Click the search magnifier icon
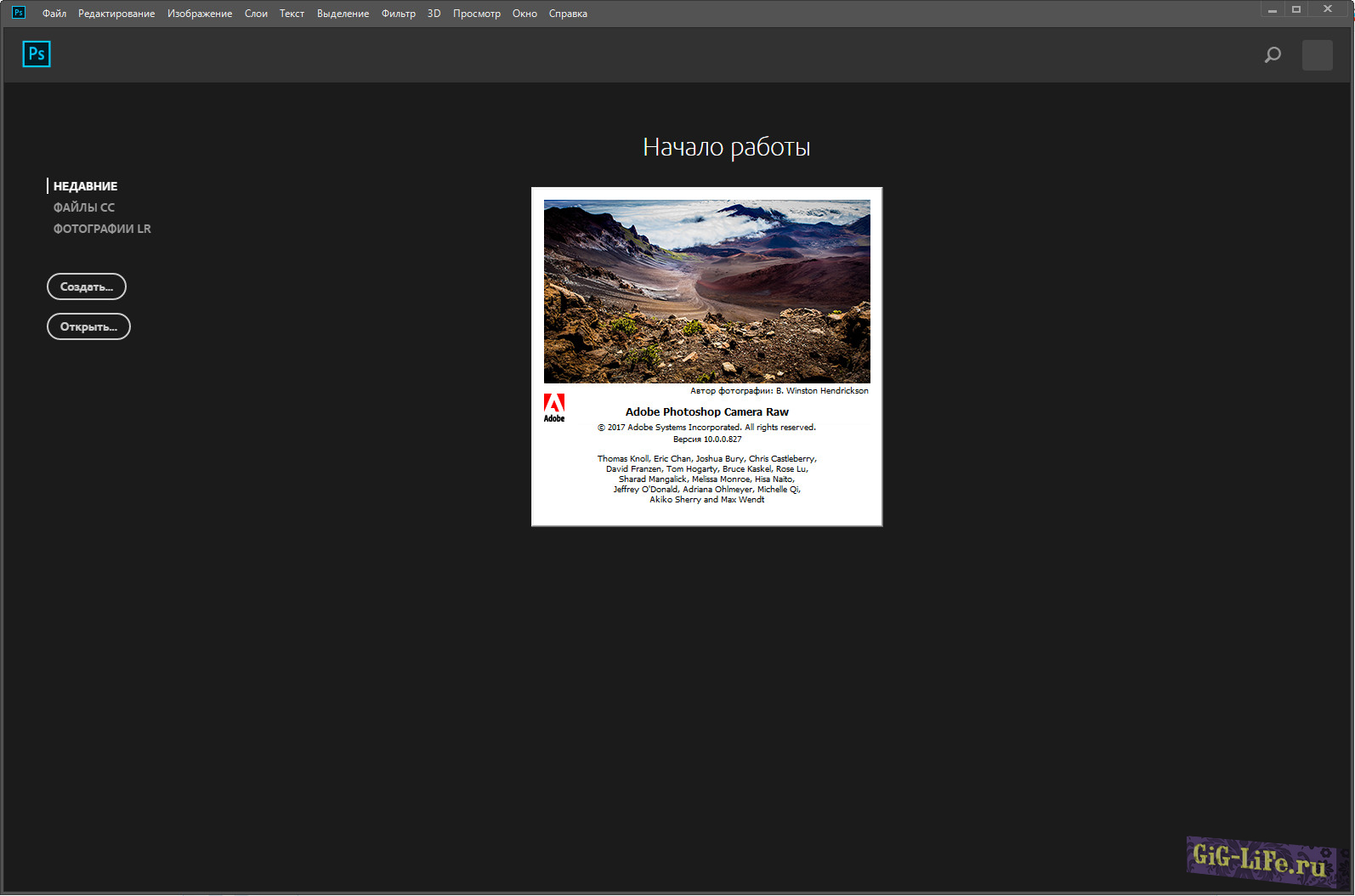 [1273, 55]
